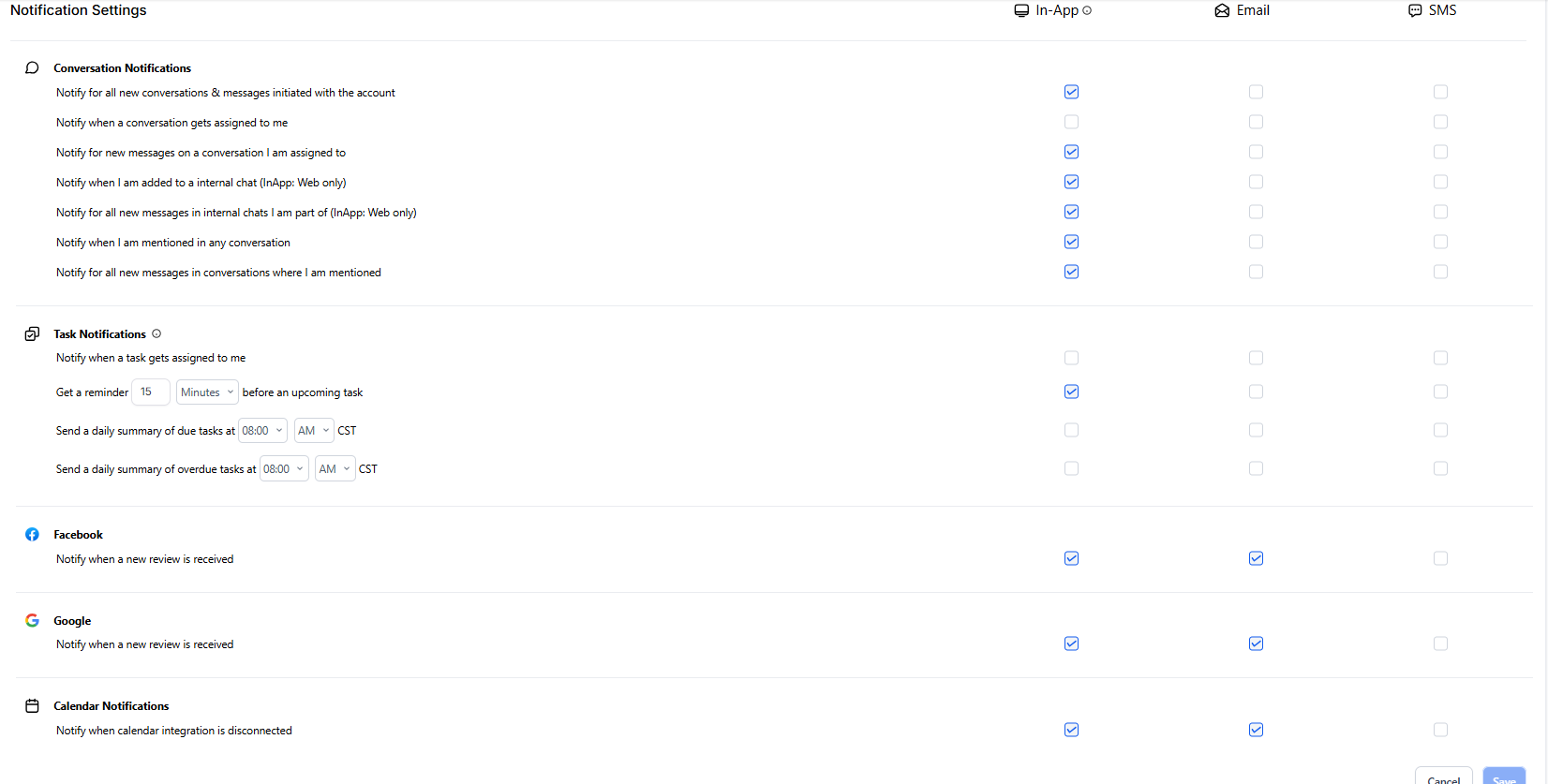This screenshot has width=1548, height=784.
Task: Click the Email envelope icon in header
Action: [x=1222, y=10]
